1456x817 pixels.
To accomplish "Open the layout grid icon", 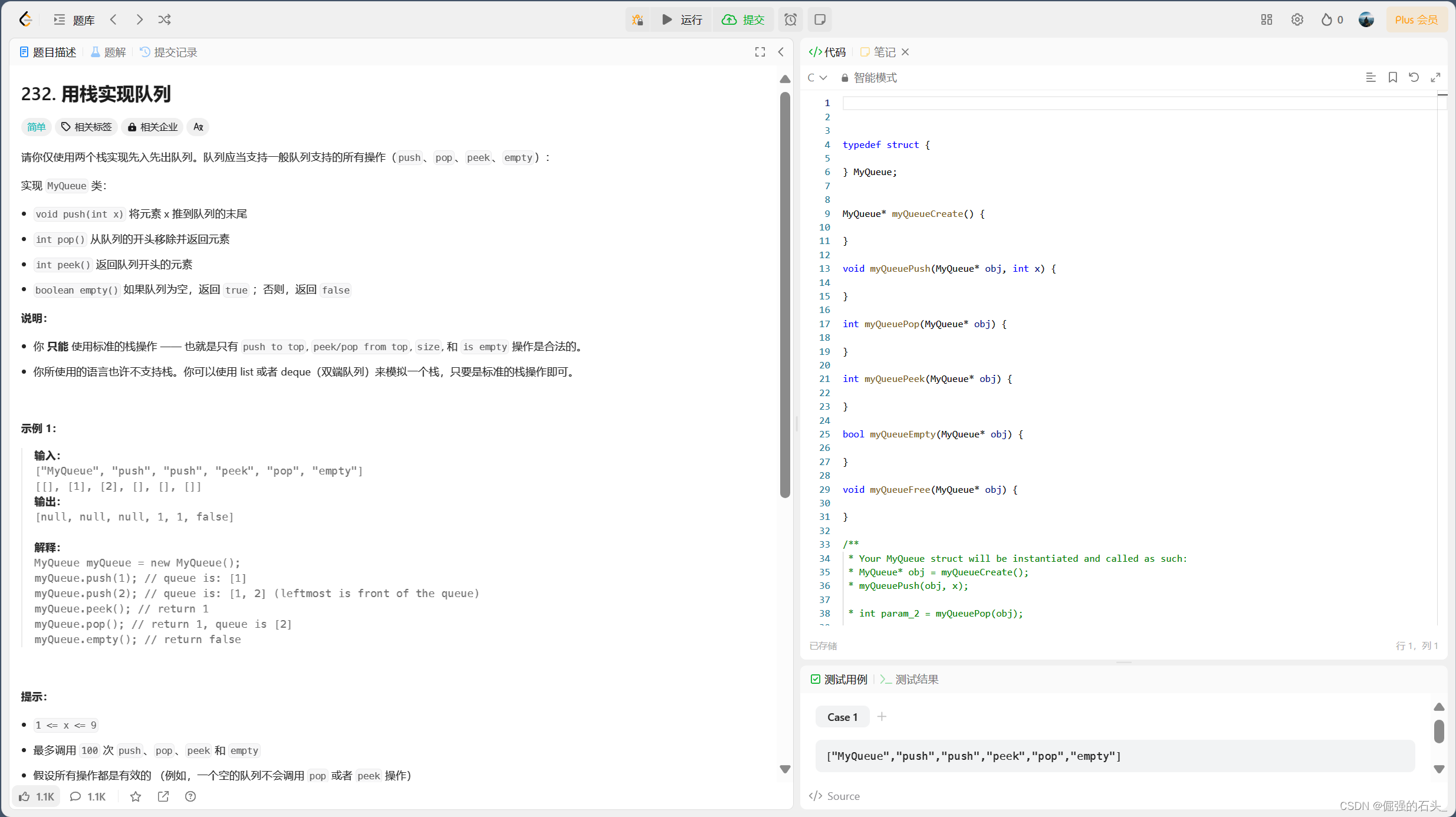I will pyautogui.click(x=1267, y=19).
